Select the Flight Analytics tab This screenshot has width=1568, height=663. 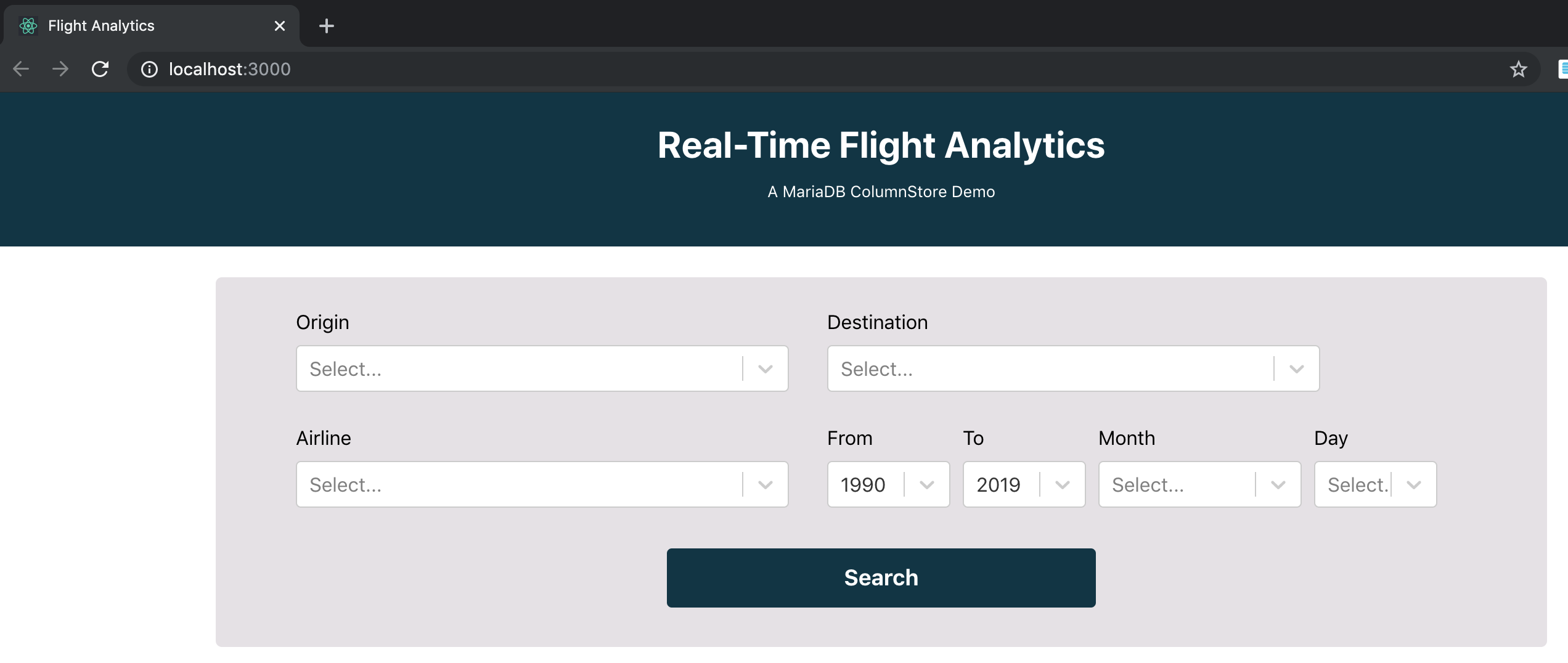pos(123,26)
